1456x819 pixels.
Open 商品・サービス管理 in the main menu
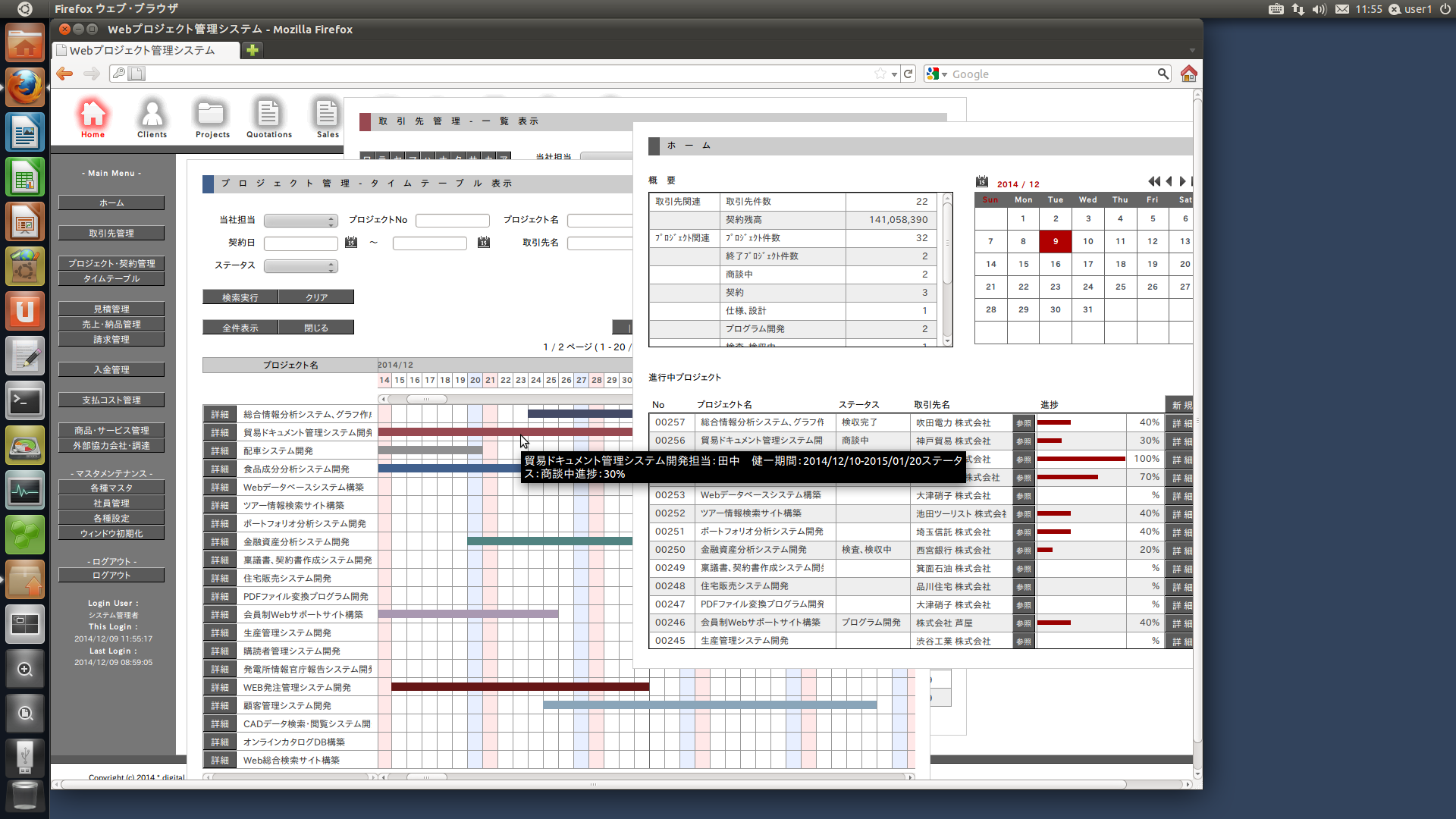111,431
